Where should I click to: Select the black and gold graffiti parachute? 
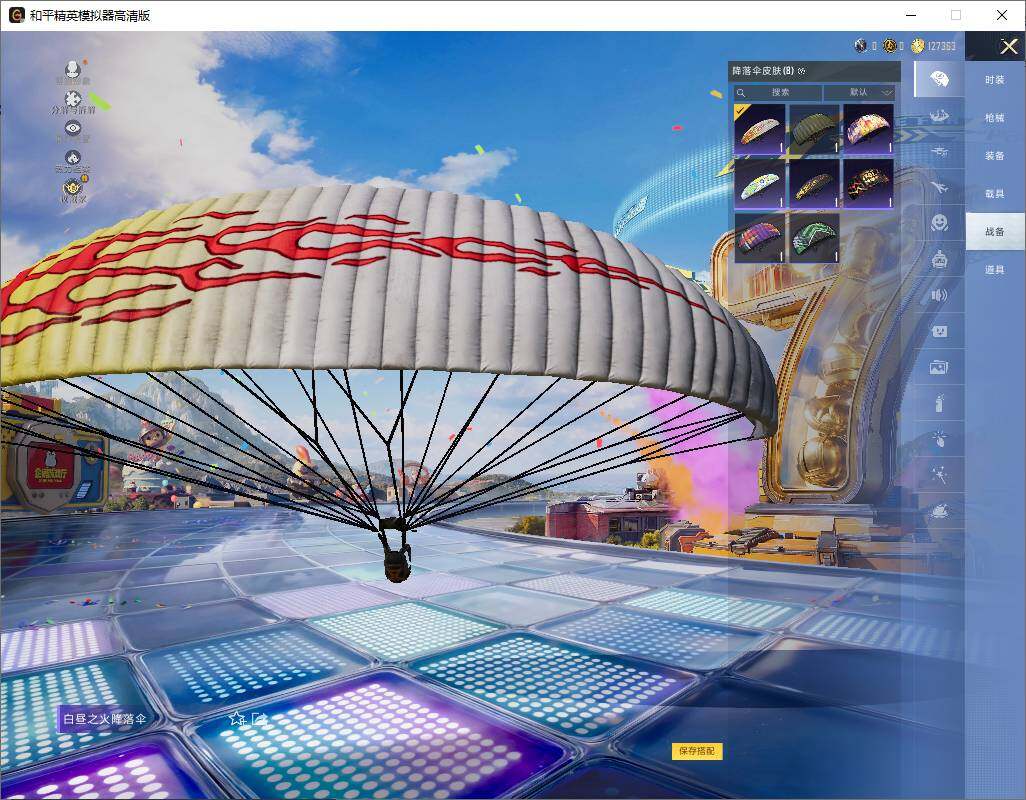(868, 183)
